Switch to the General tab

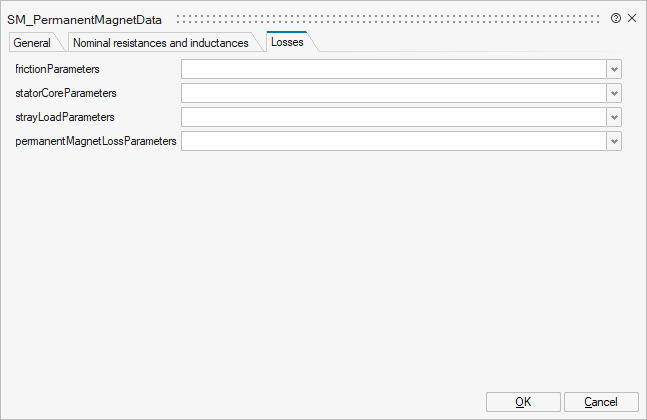32,43
